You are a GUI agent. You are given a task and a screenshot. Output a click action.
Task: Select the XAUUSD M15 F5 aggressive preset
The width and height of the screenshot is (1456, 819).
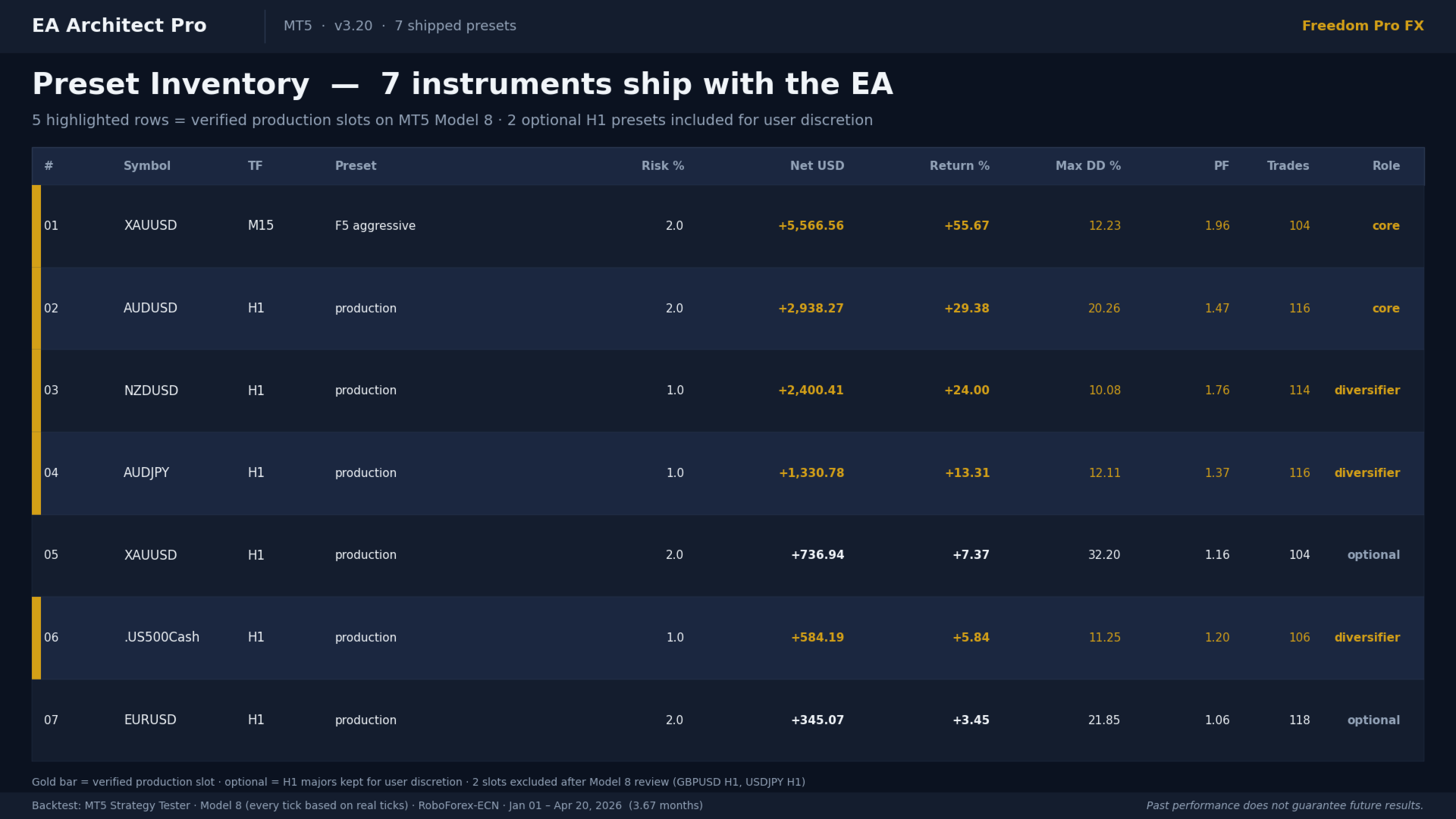pos(375,226)
